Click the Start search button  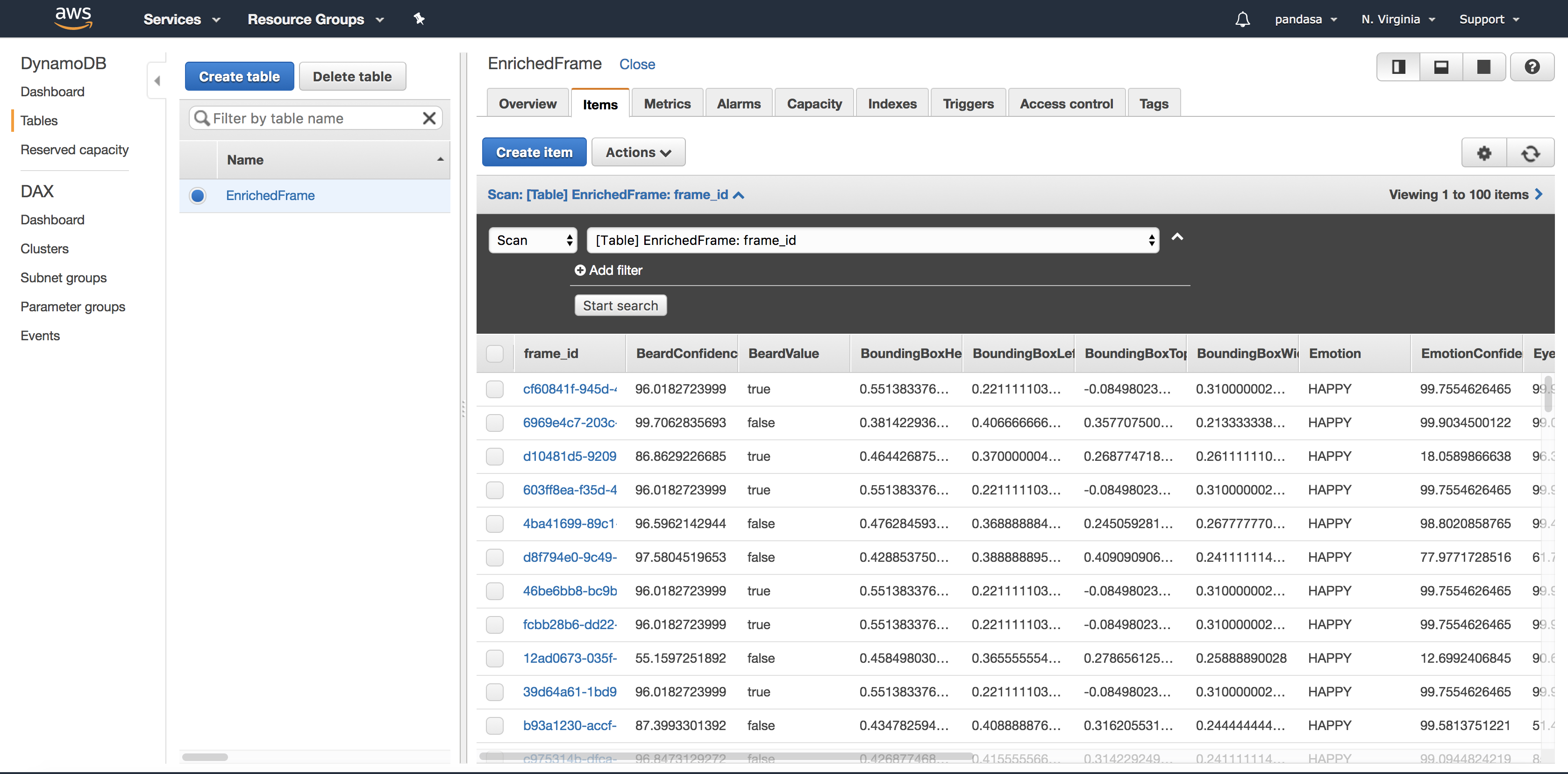tap(620, 306)
